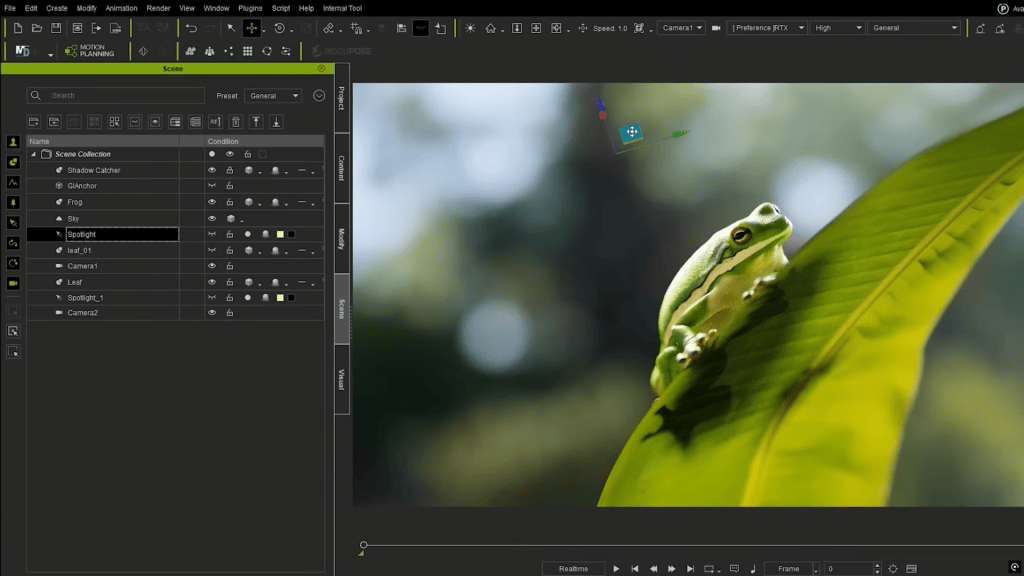The height and width of the screenshot is (576, 1024).
Task: Add new collection folder icon in Scene panel
Action: point(34,122)
